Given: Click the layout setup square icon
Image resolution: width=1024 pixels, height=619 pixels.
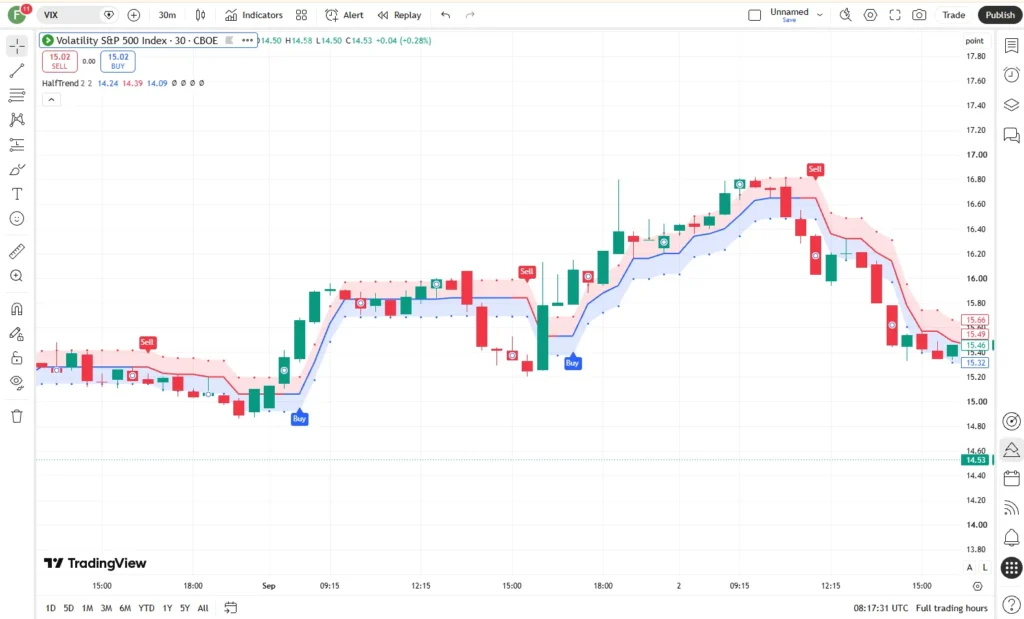Looking at the screenshot, I should click(x=754, y=15).
